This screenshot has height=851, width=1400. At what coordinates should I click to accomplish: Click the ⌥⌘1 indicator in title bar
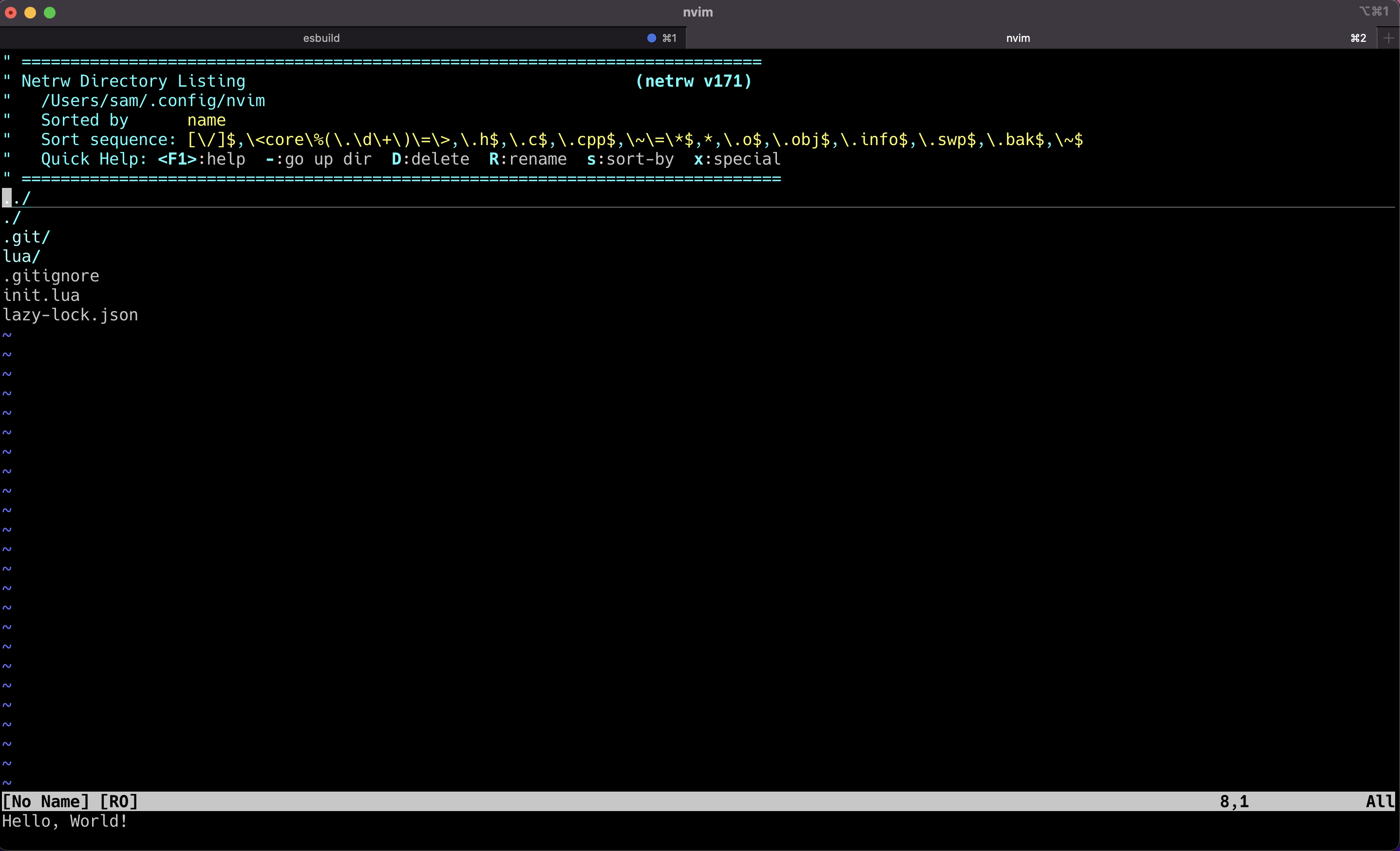point(1374,11)
